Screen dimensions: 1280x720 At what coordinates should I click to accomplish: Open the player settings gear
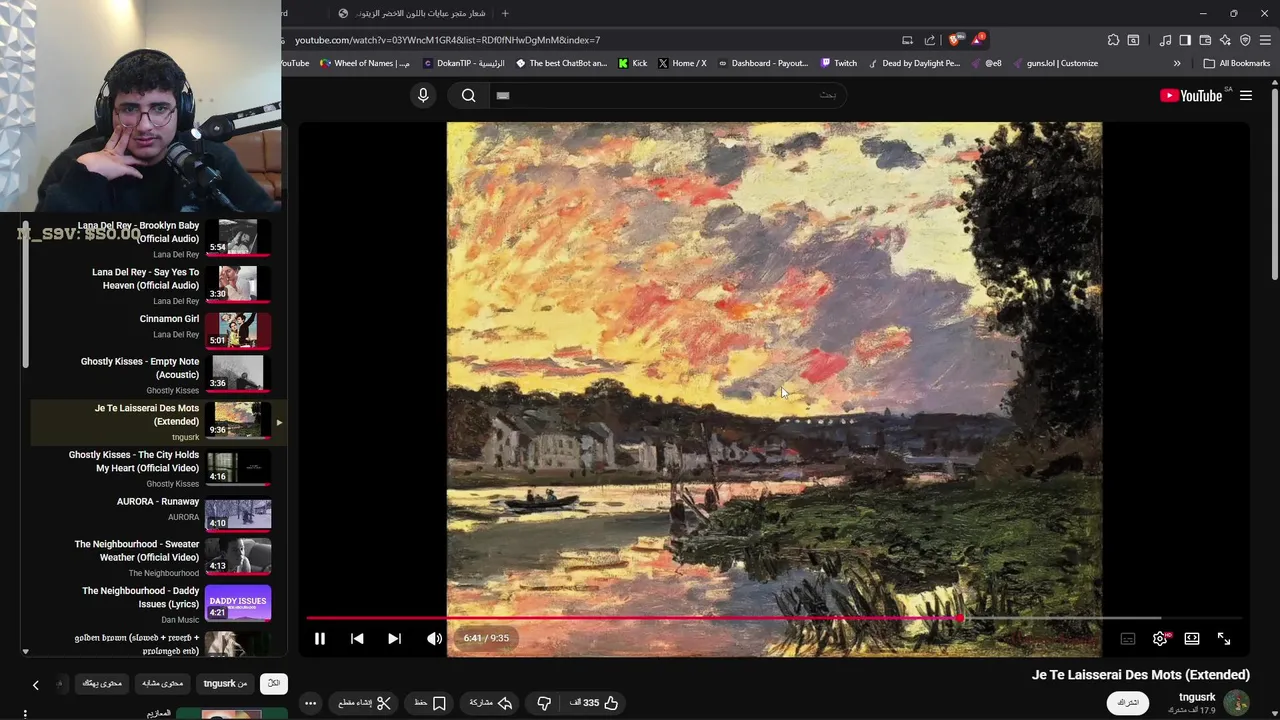(1160, 638)
